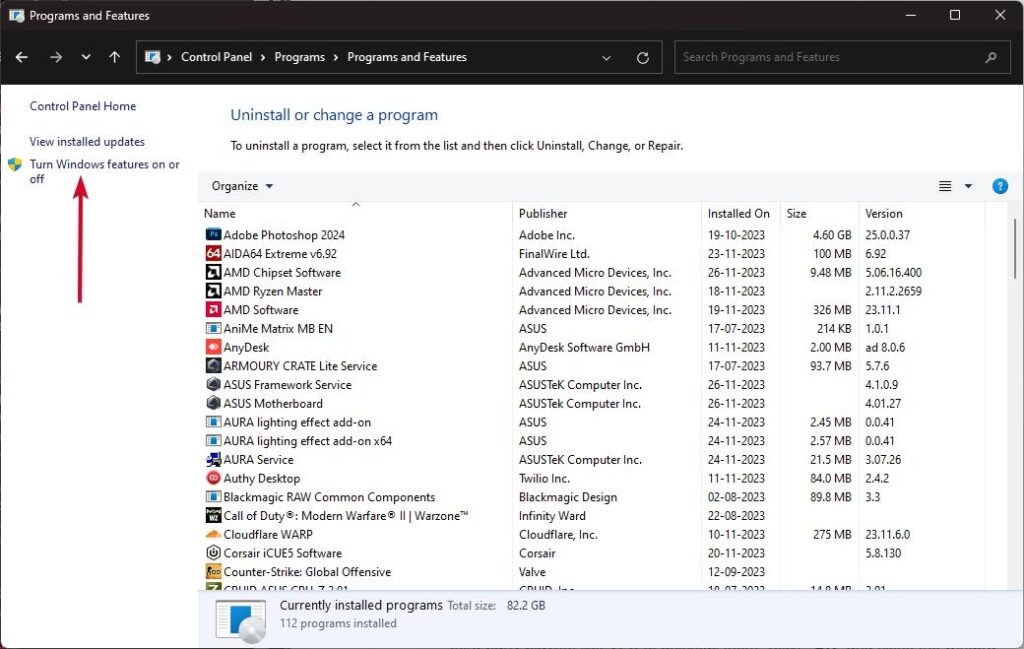Click the Valve publisher cell

(532, 571)
